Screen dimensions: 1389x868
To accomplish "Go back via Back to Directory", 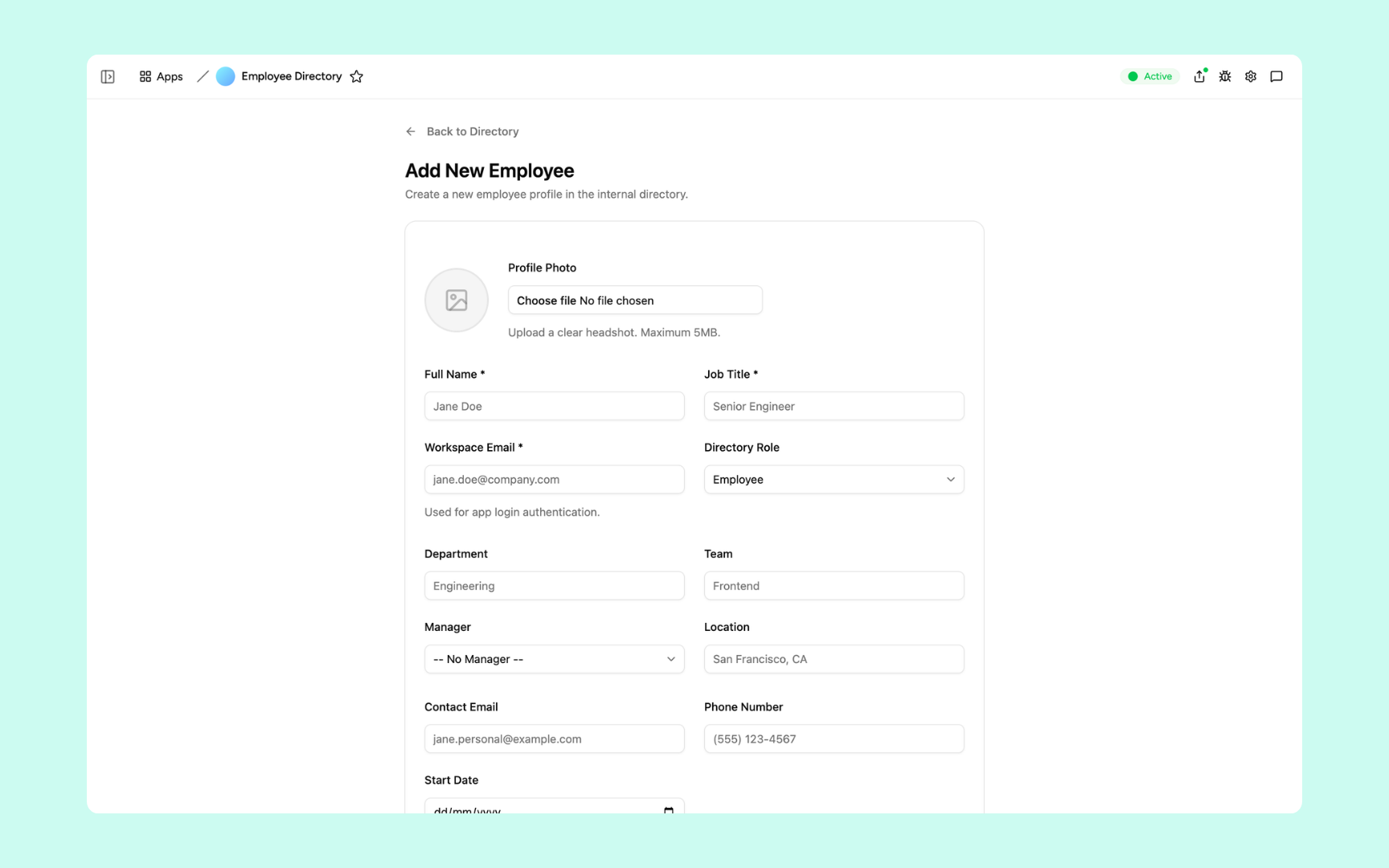I will click(x=472, y=131).
